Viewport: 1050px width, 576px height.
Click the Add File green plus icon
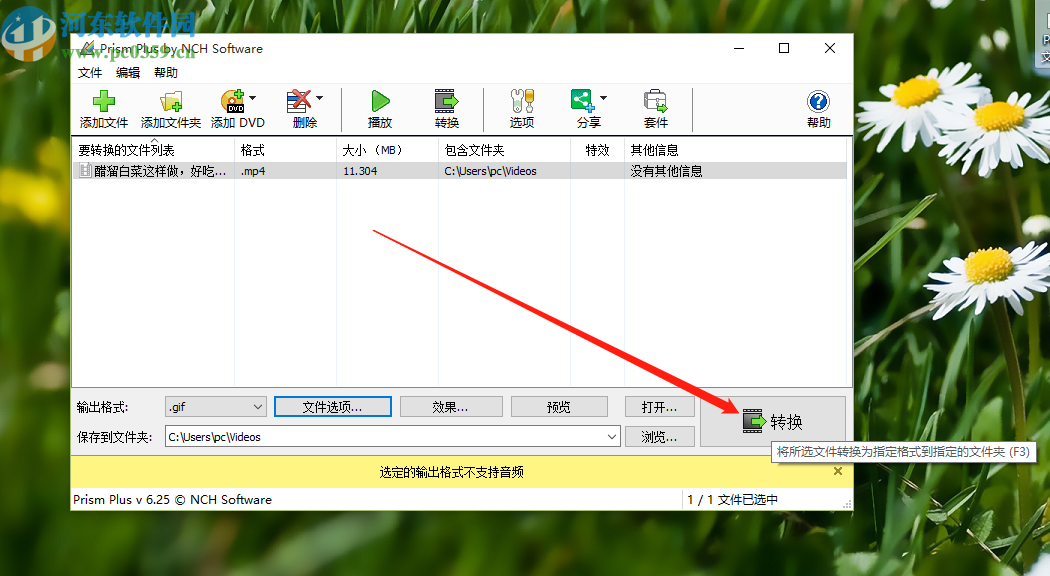pos(104,101)
